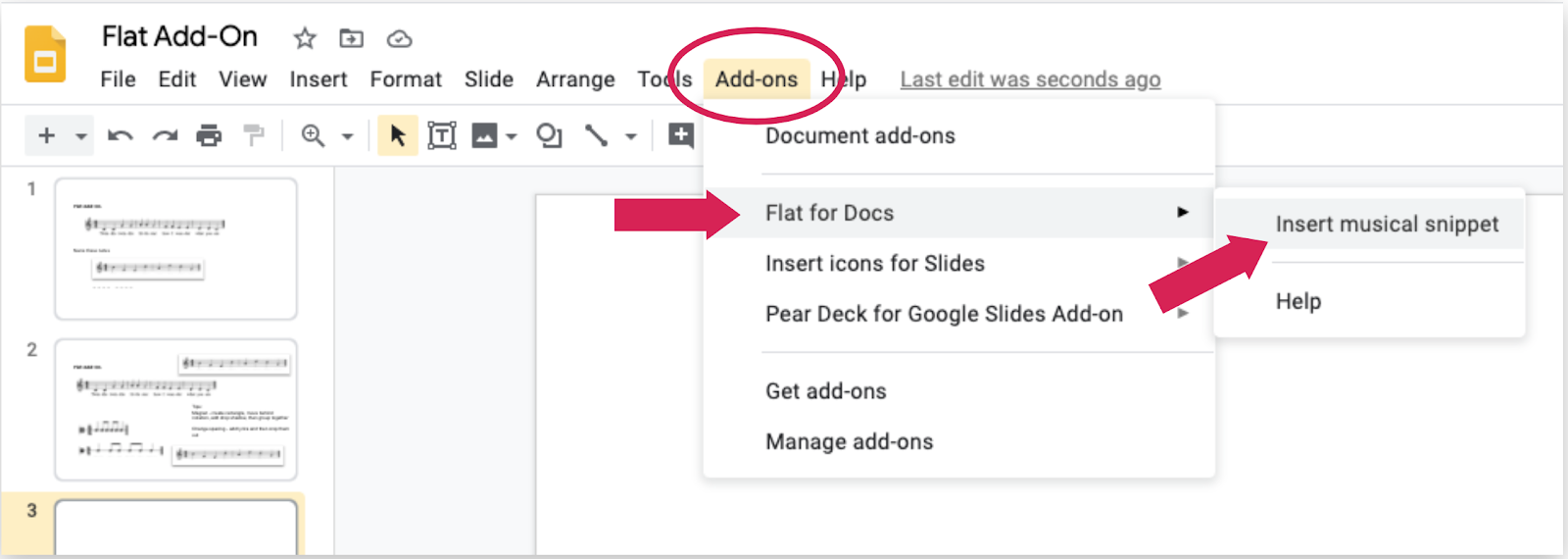The height and width of the screenshot is (559, 1568).
Task: Undo the last action
Action: click(x=120, y=135)
